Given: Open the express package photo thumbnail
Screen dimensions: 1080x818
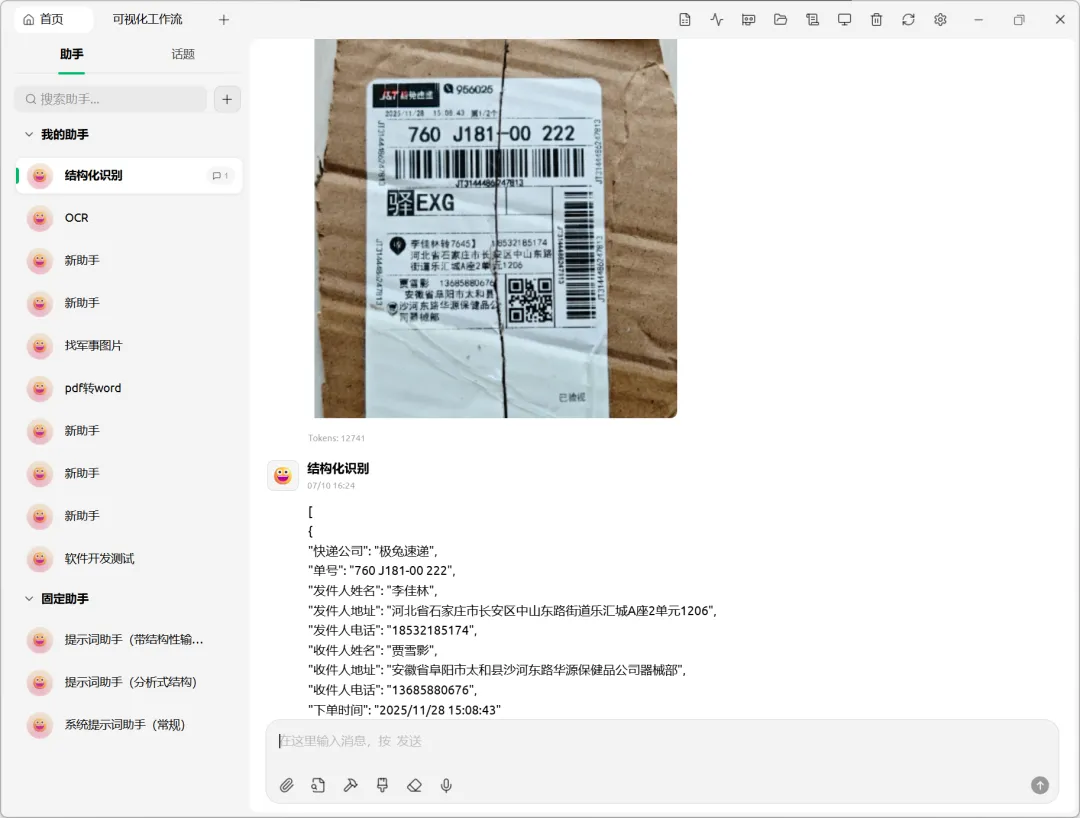Looking at the screenshot, I should [x=495, y=228].
